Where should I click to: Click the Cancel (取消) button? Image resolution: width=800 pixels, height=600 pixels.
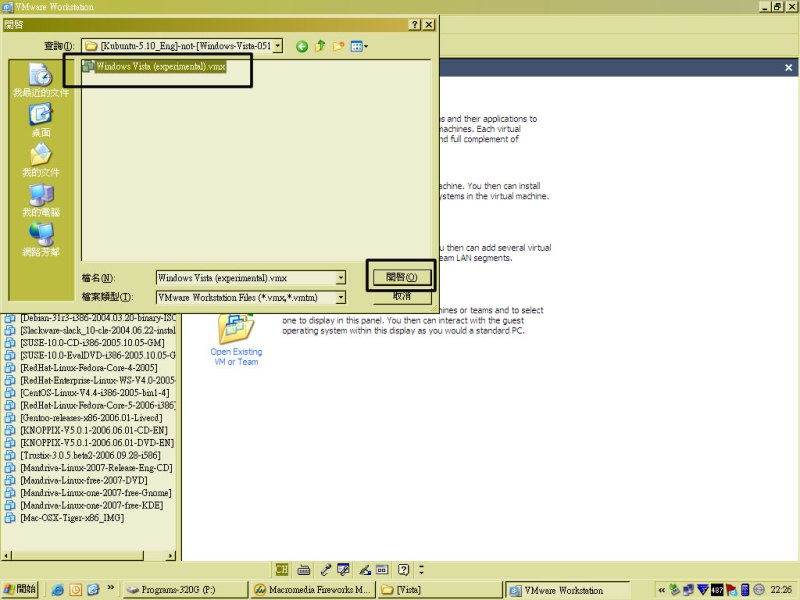[x=402, y=296]
